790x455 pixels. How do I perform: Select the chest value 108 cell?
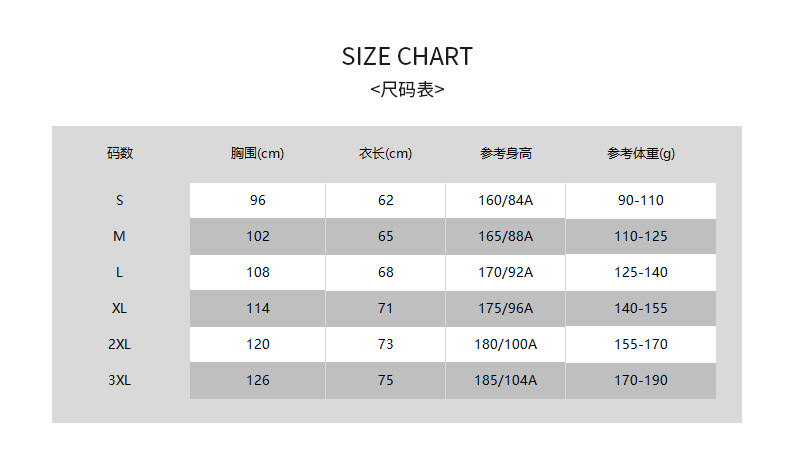[258, 272]
